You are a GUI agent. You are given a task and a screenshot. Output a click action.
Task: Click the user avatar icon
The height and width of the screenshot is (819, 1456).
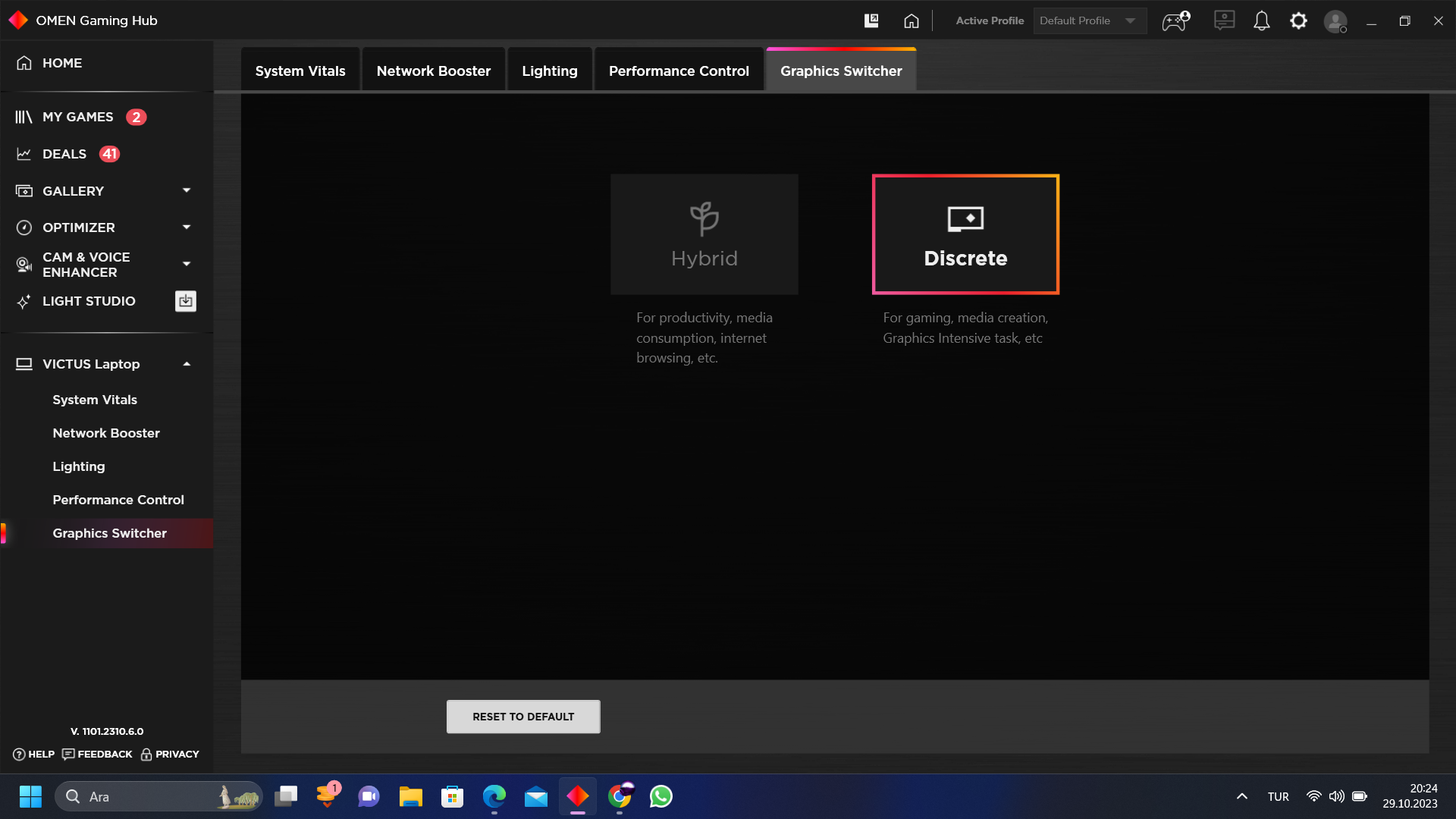[1335, 20]
